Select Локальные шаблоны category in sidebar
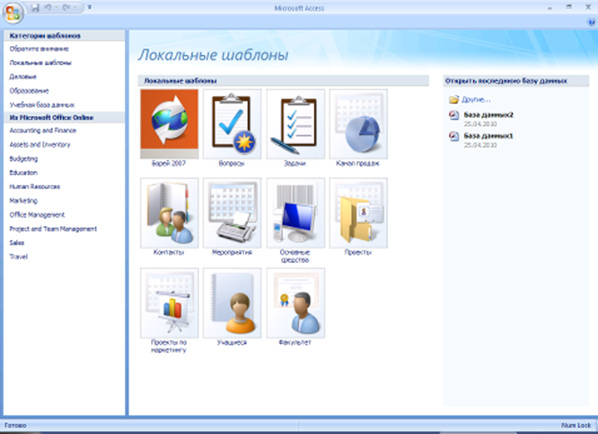This screenshot has height=434, width=598. 40,63
